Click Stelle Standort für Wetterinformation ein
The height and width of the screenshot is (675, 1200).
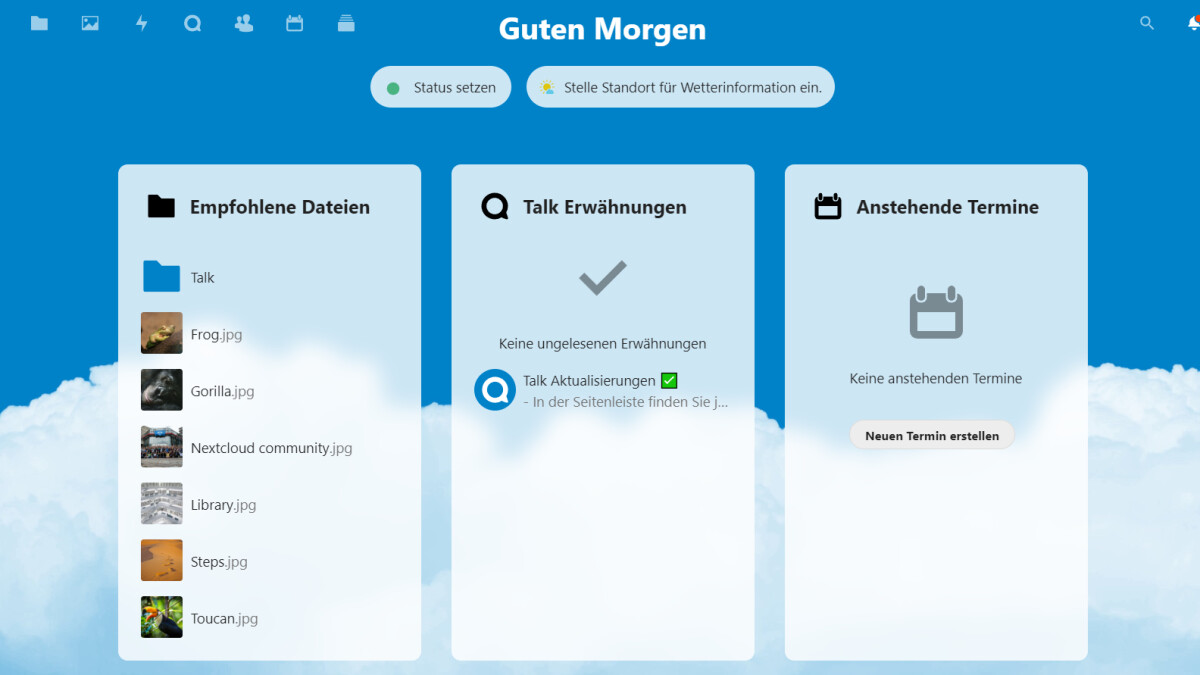click(x=681, y=87)
